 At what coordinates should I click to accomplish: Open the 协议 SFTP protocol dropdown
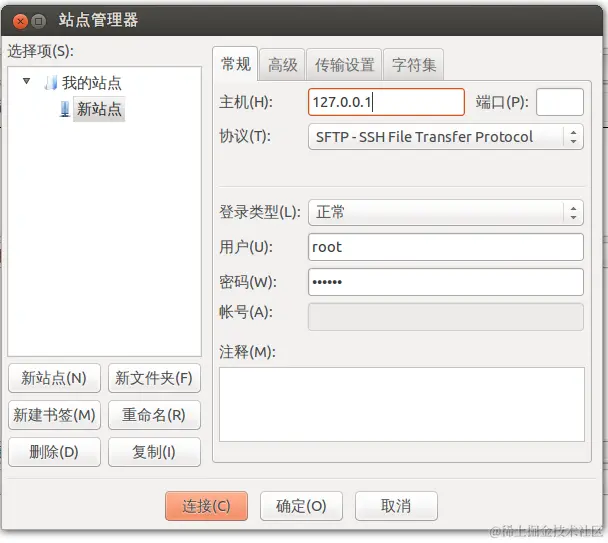click(446, 137)
